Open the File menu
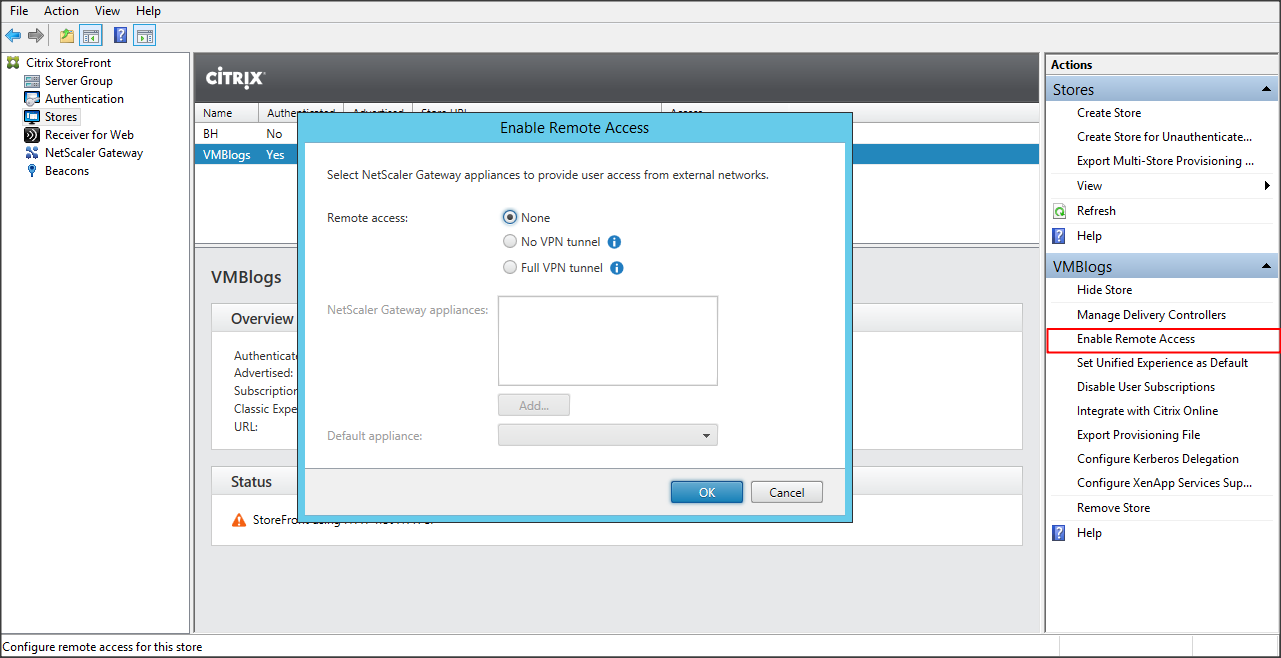This screenshot has height=658, width=1281. coord(19,11)
